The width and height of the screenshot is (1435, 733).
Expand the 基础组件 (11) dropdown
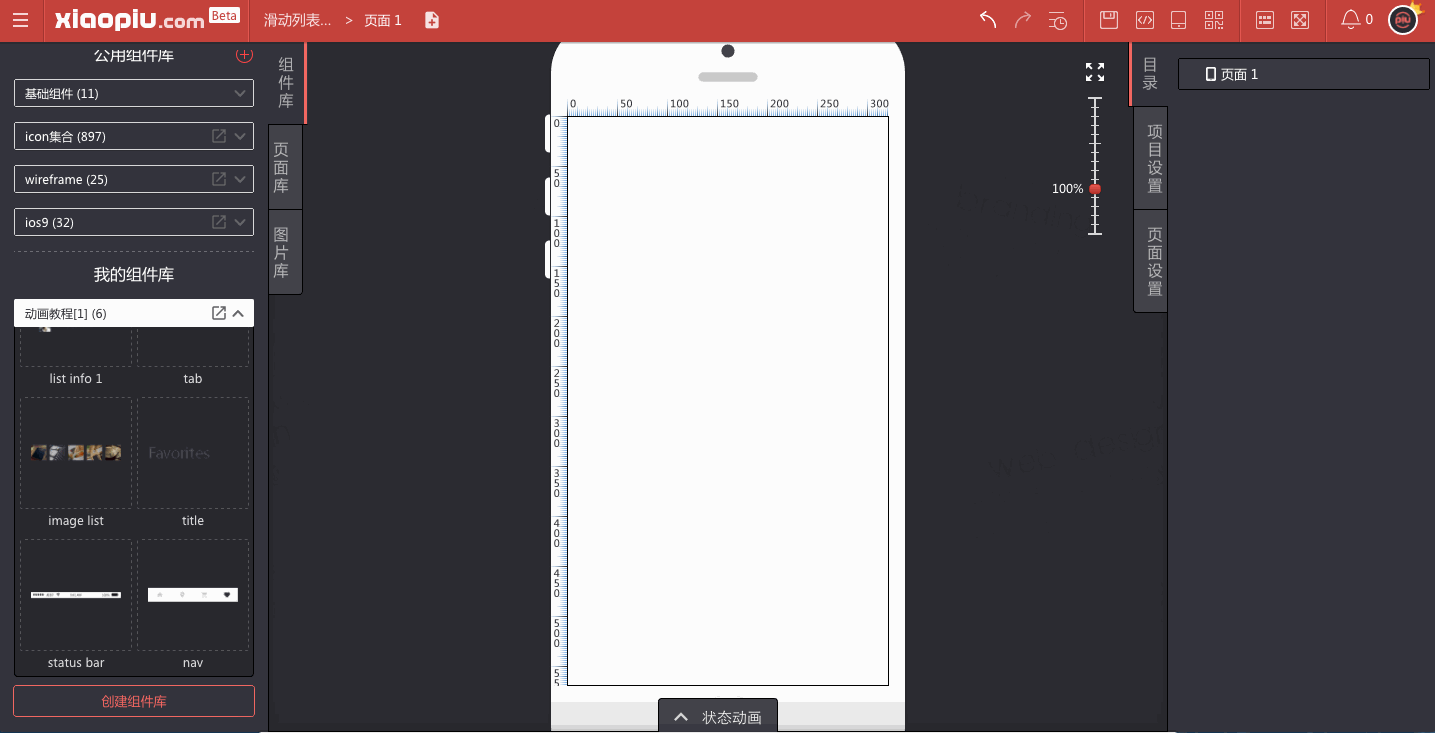(x=134, y=93)
